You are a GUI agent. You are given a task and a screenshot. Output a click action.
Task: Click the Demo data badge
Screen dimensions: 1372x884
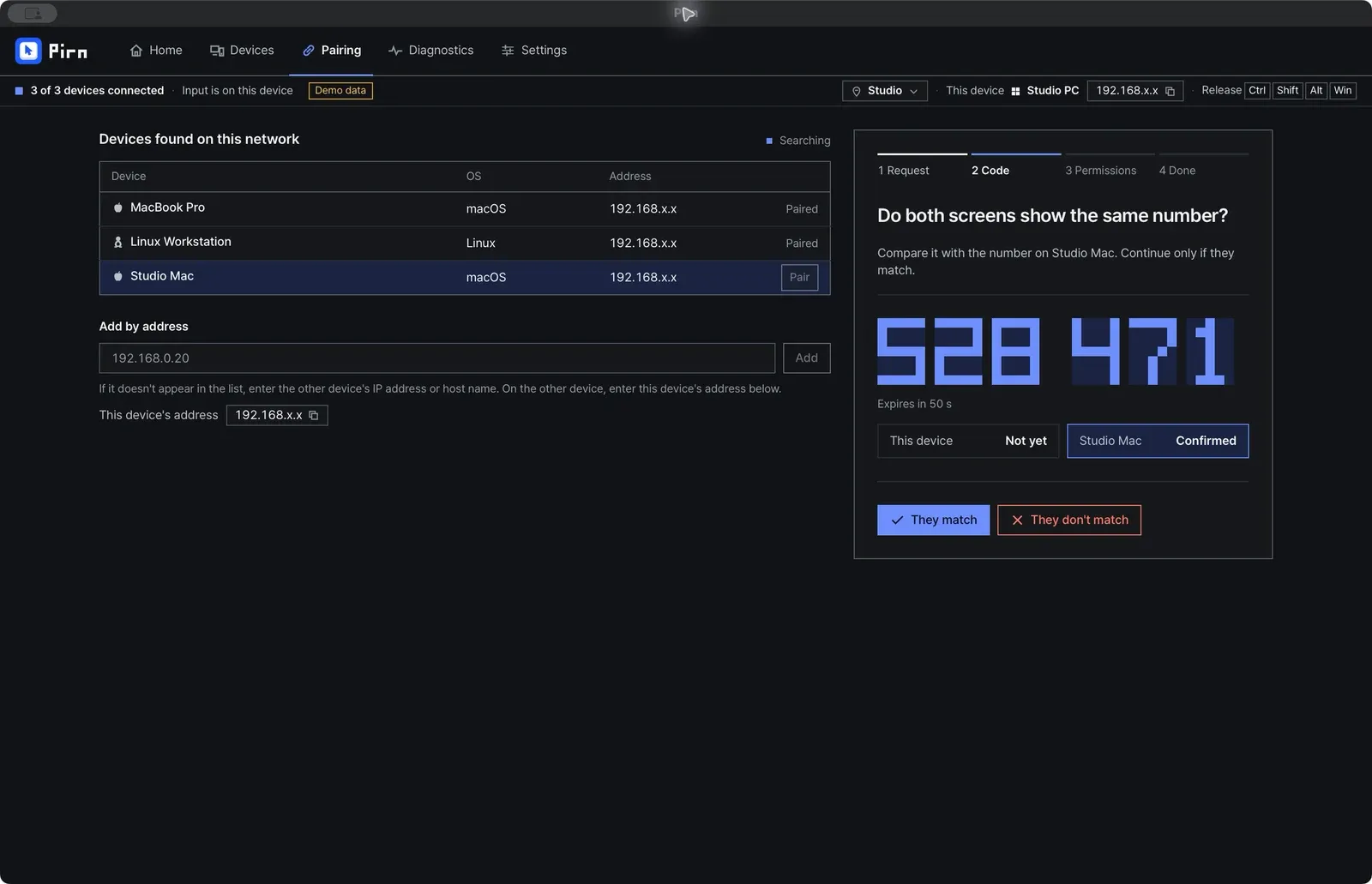[x=340, y=91]
